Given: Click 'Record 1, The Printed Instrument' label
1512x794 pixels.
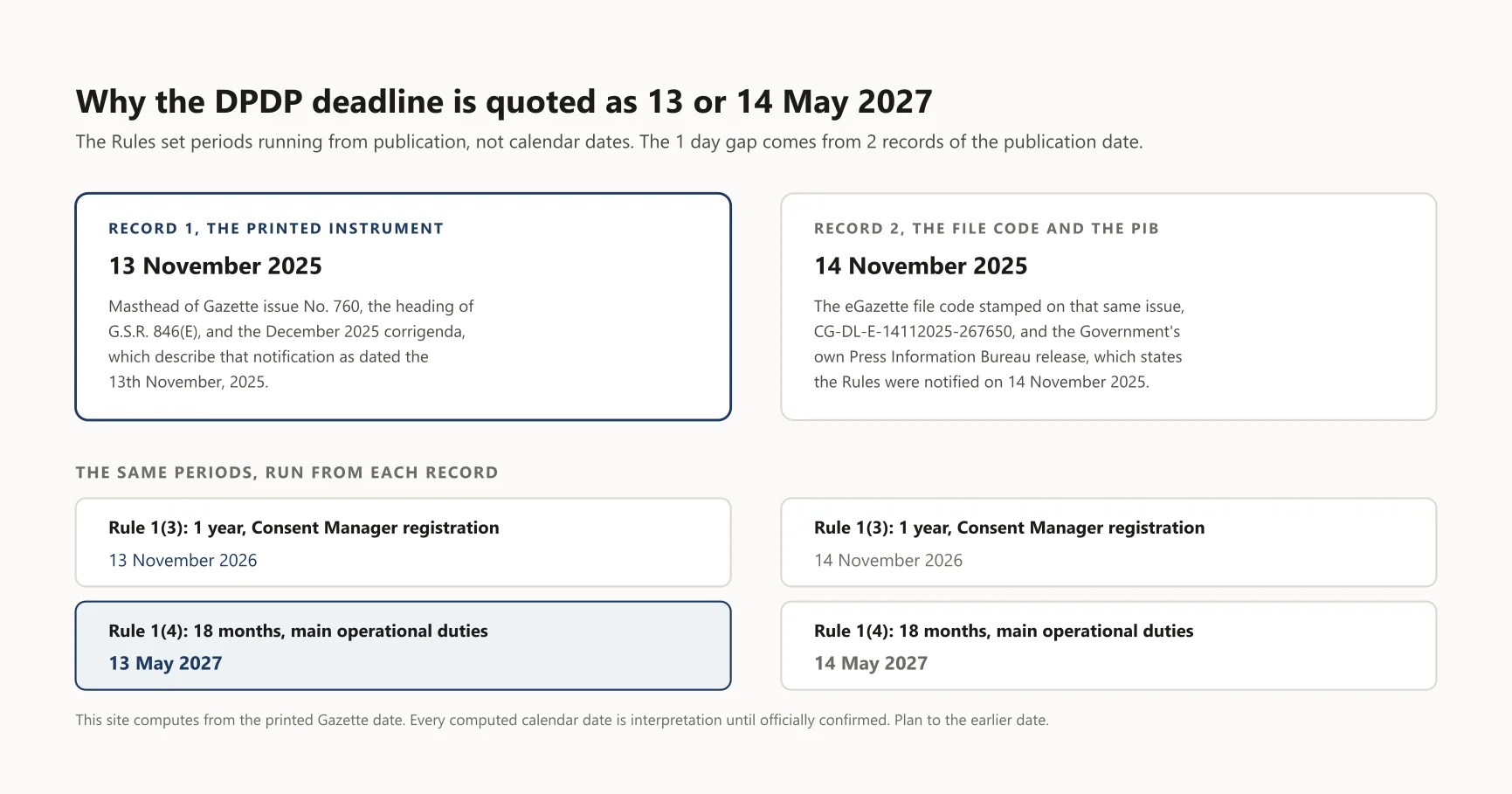Looking at the screenshot, I should [x=276, y=229].
